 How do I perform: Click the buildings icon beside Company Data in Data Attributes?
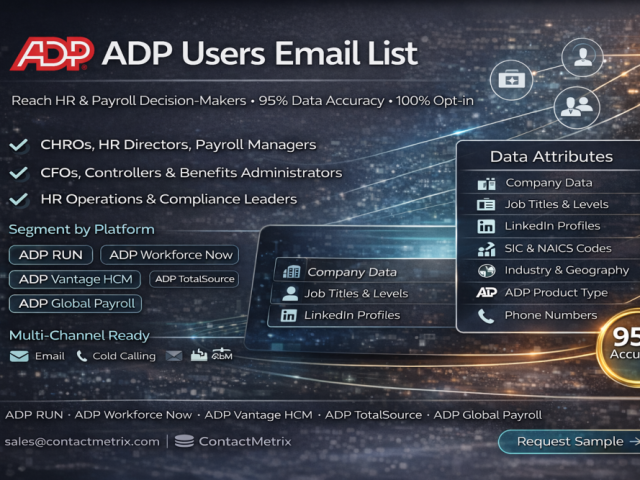pos(487,184)
